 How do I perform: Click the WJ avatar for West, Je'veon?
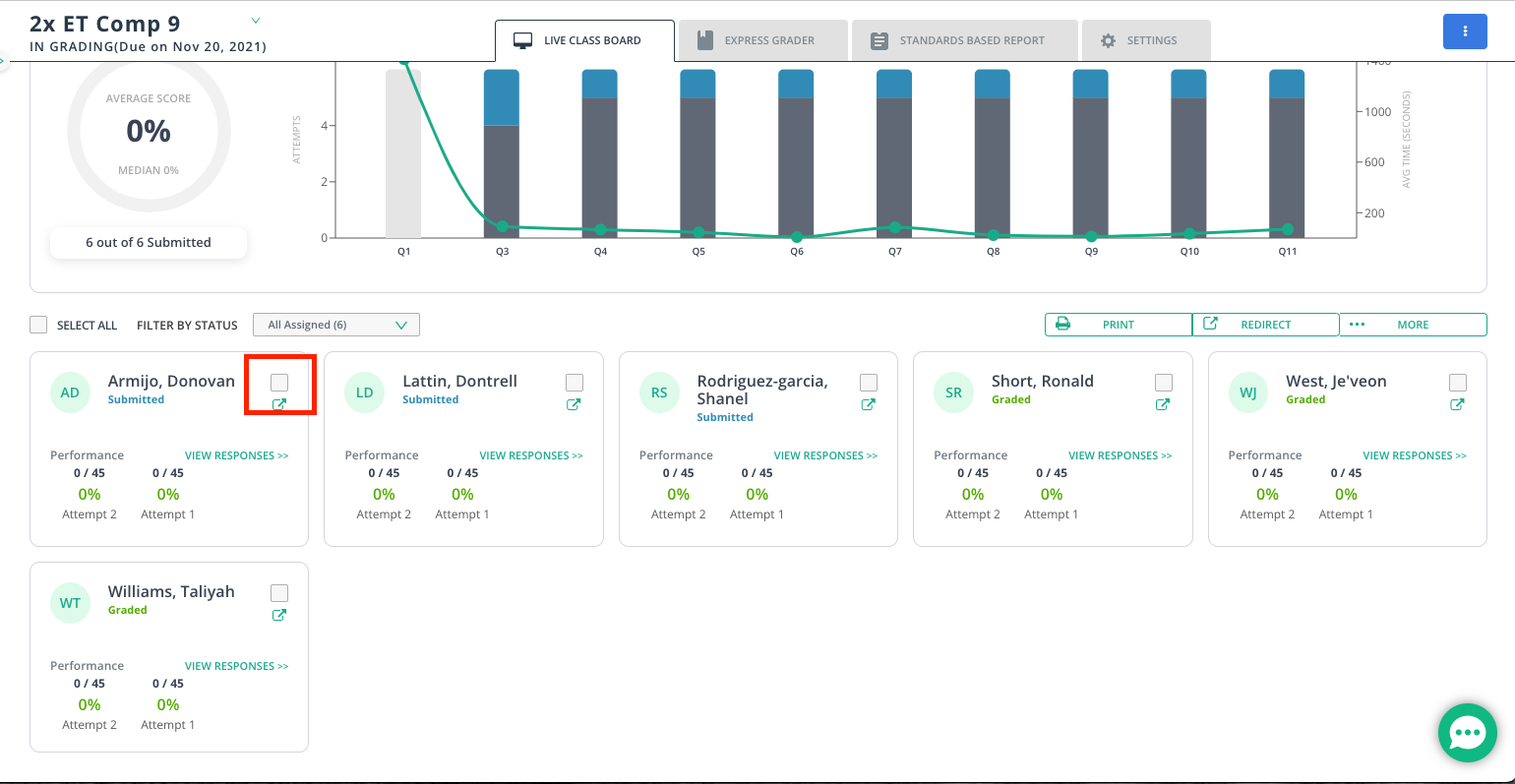click(x=1247, y=392)
